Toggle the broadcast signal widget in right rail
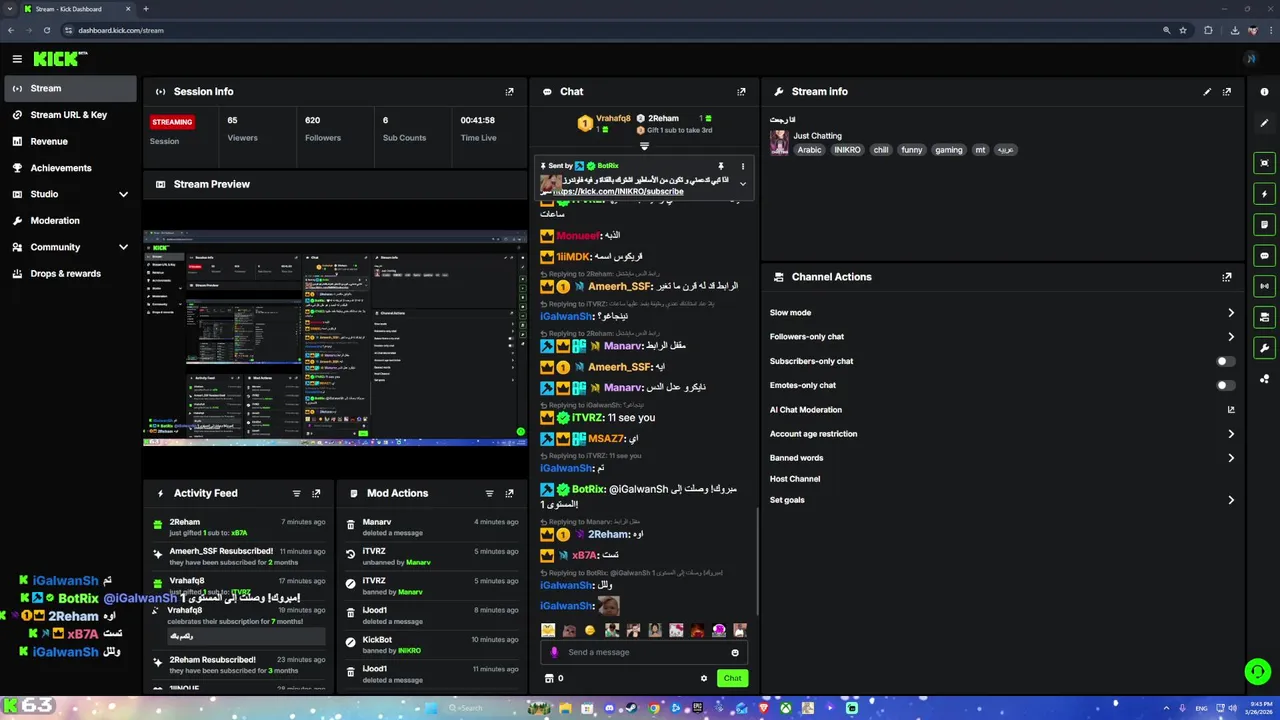This screenshot has width=1280, height=720. [x=1265, y=286]
